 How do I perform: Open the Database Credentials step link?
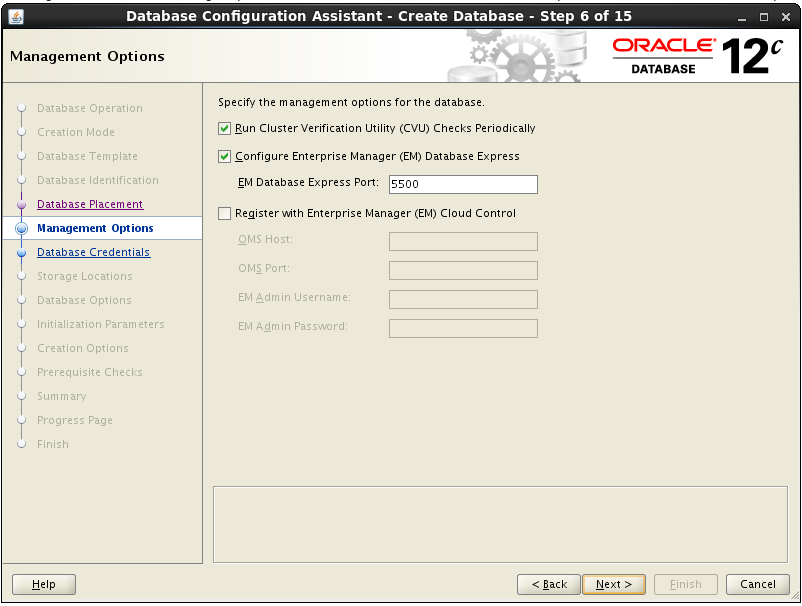point(94,252)
